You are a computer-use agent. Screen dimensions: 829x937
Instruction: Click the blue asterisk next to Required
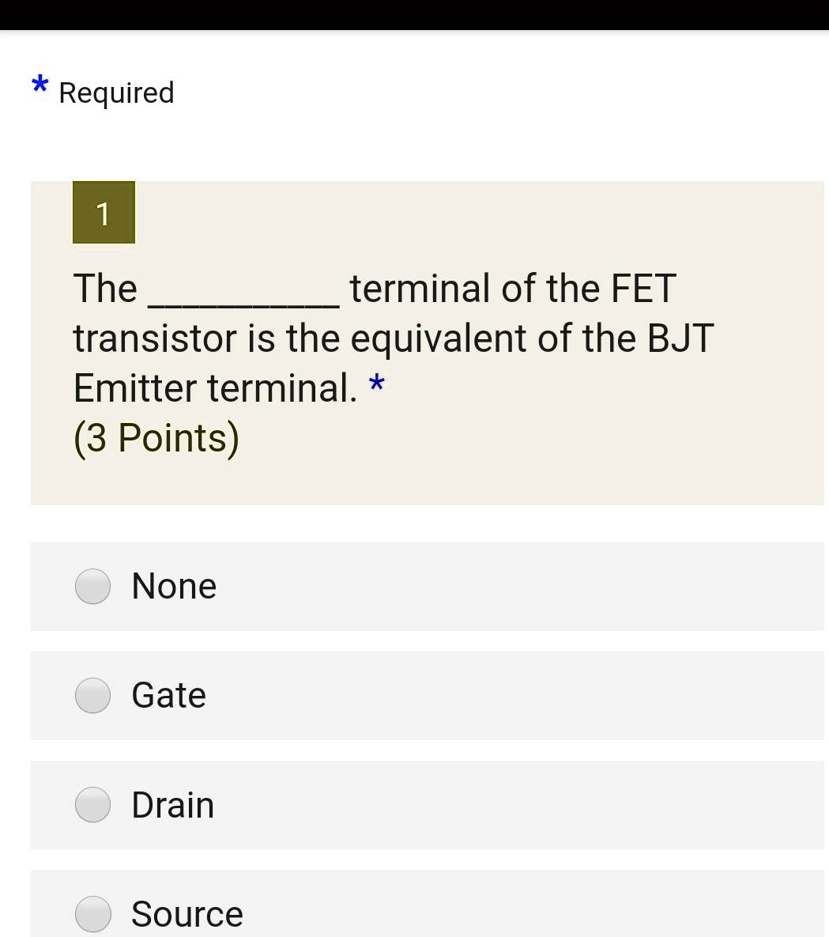40,87
